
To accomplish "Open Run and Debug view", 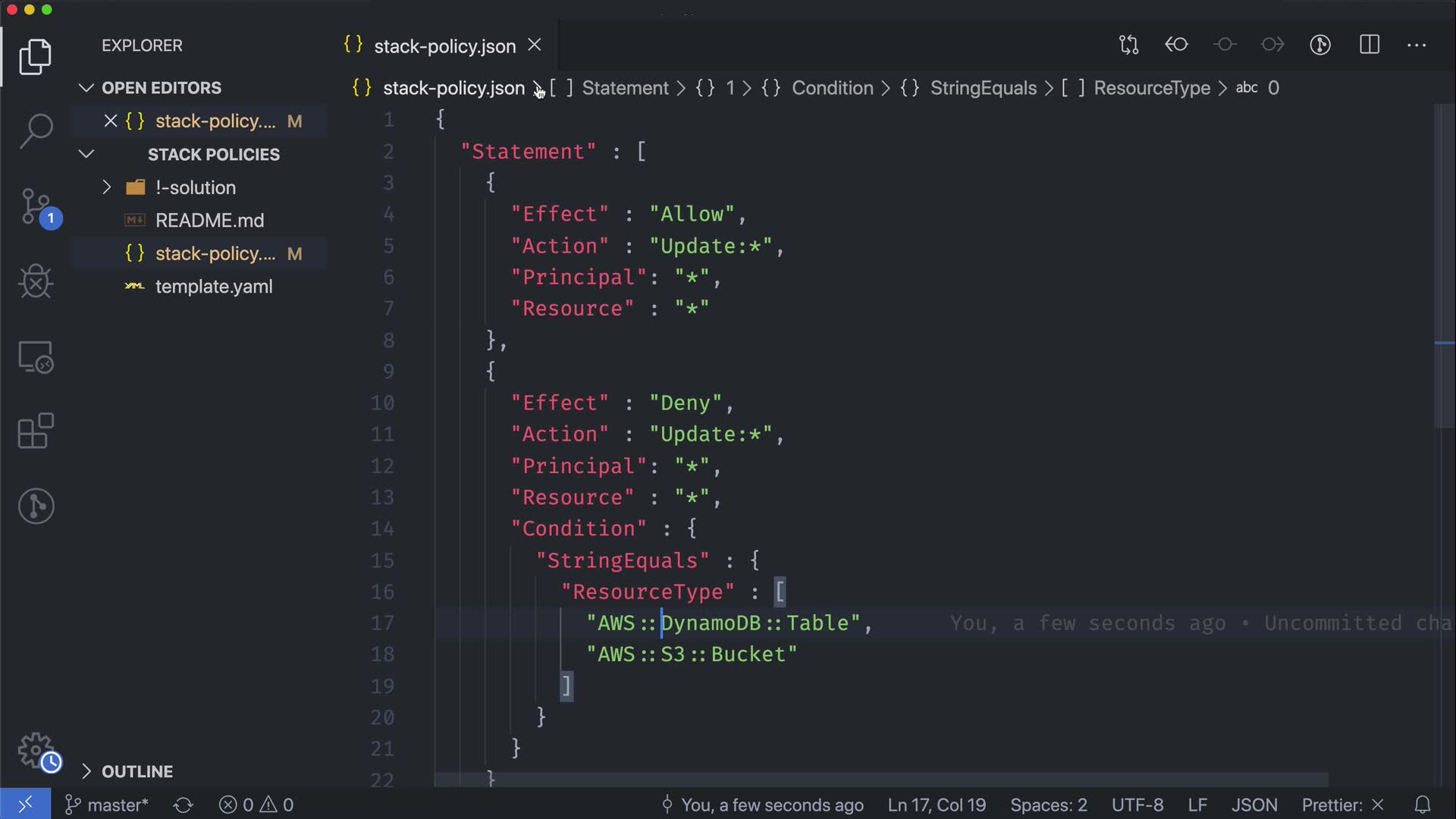I will 36,282.
